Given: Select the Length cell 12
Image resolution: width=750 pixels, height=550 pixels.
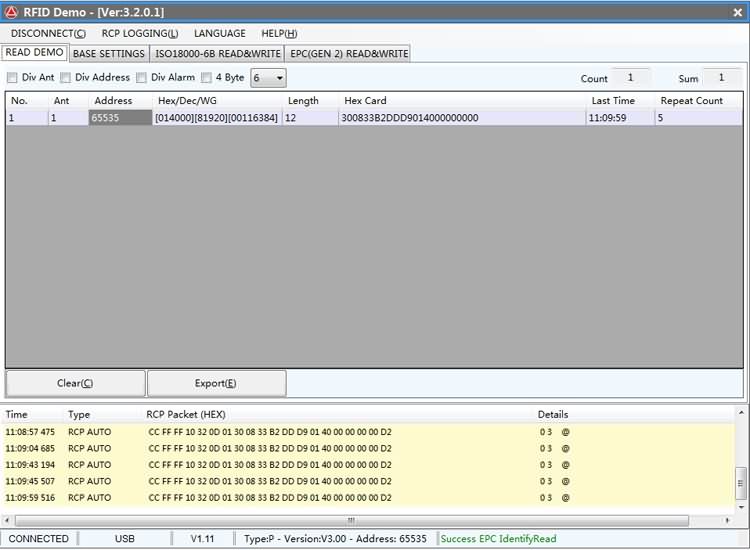Looking at the screenshot, I should (311, 118).
